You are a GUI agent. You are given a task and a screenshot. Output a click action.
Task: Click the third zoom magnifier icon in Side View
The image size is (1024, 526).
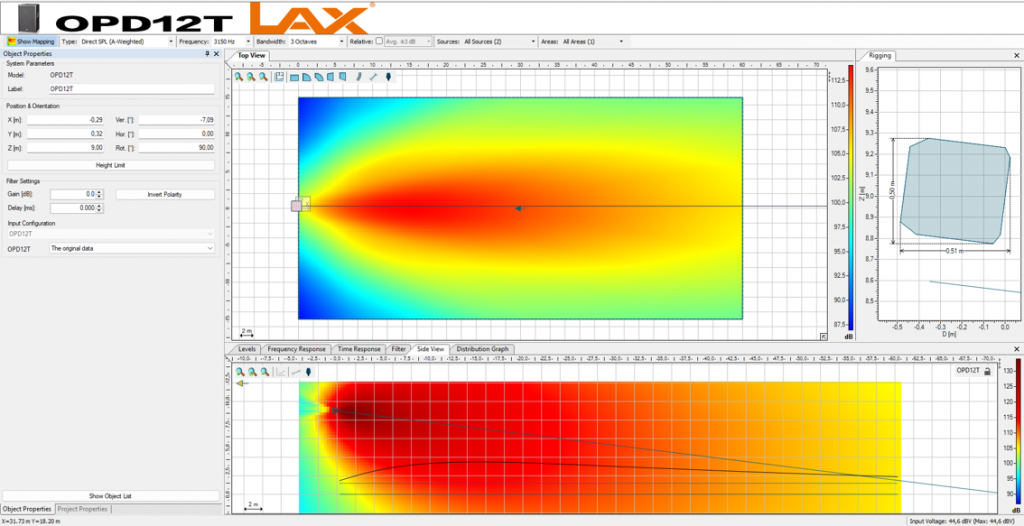pos(264,372)
